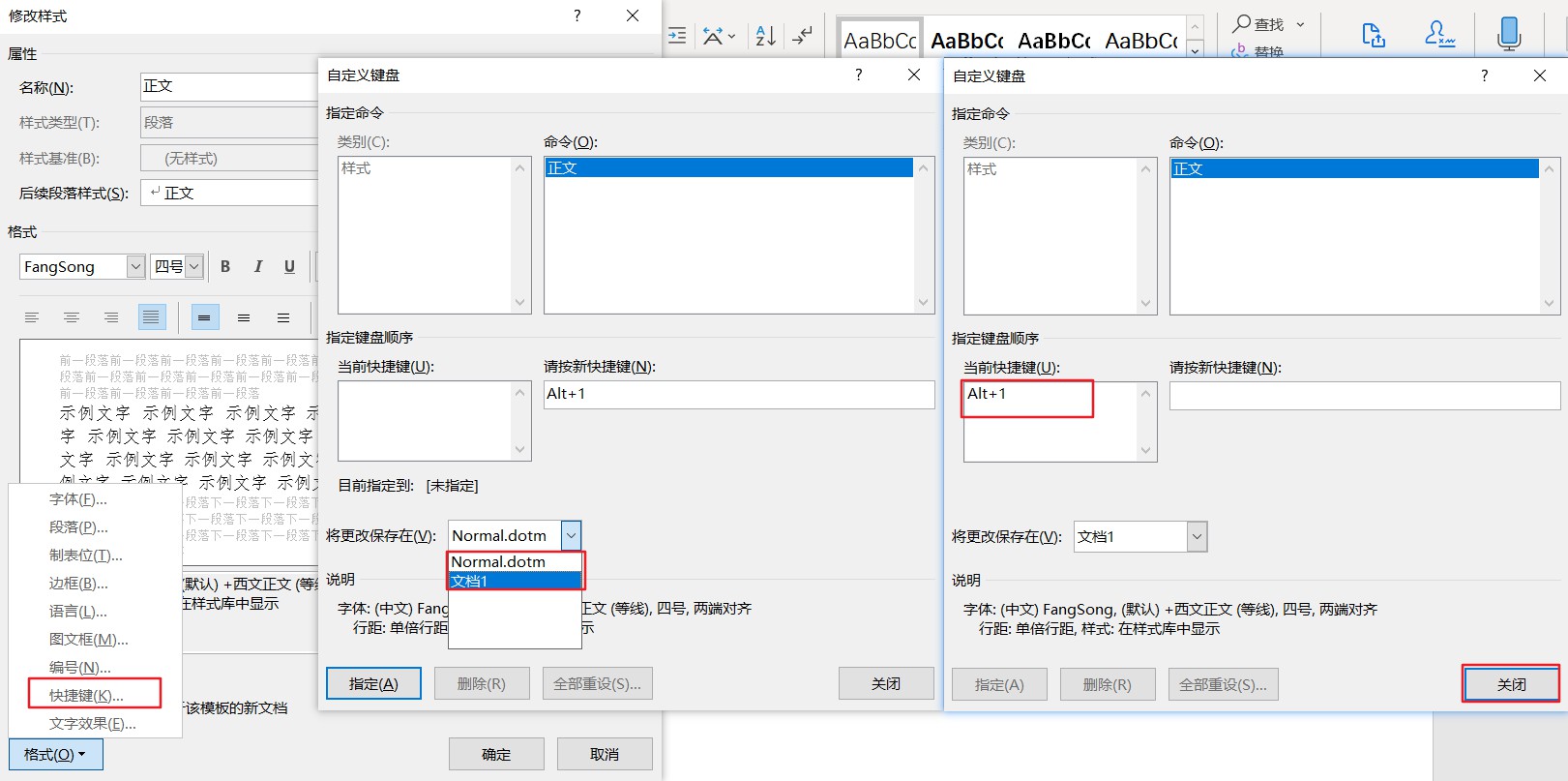Click help question mark in right 自定义键盘 dialog

[x=1484, y=75]
